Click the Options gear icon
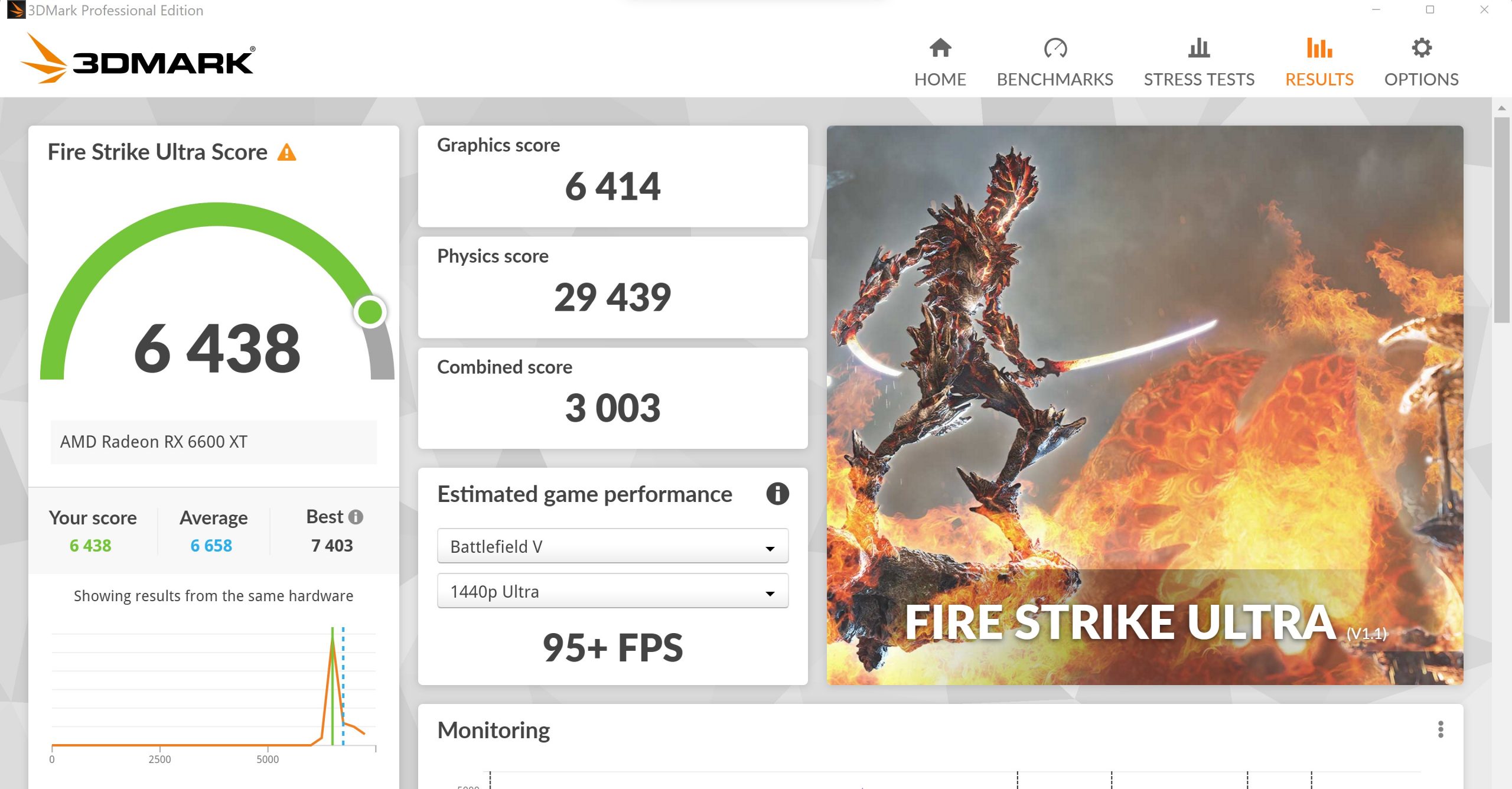The image size is (1512, 789). (1422, 48)
